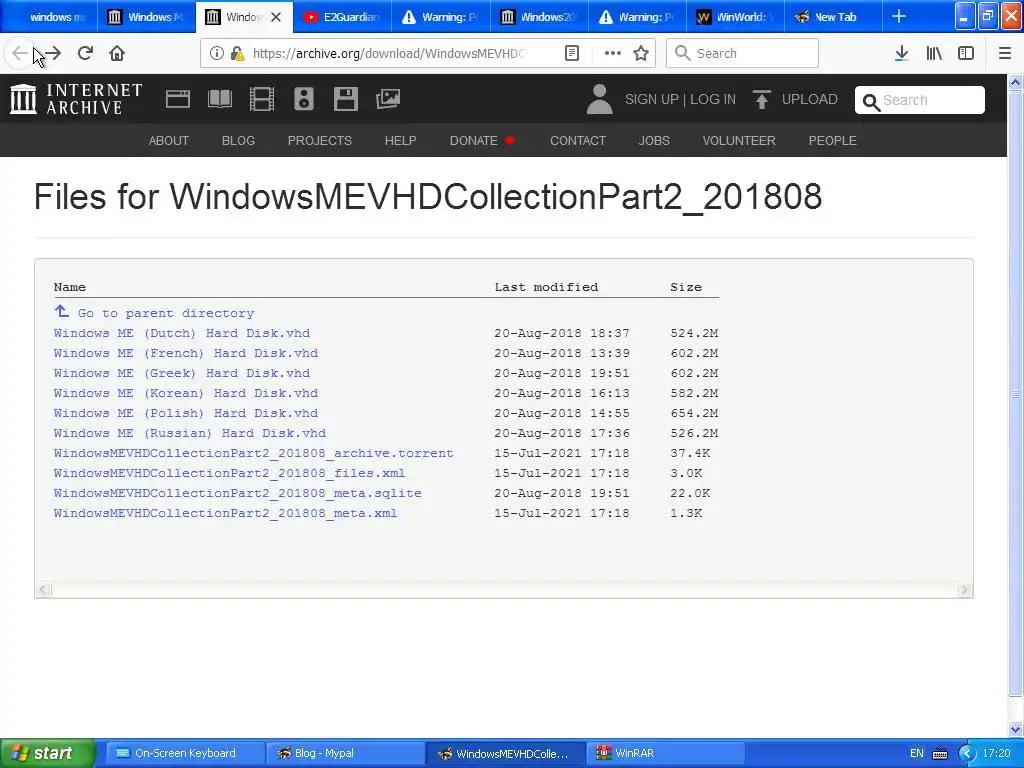Download Windows ME (Polish) Hard Disk.vhd

[x=185, y=413]
